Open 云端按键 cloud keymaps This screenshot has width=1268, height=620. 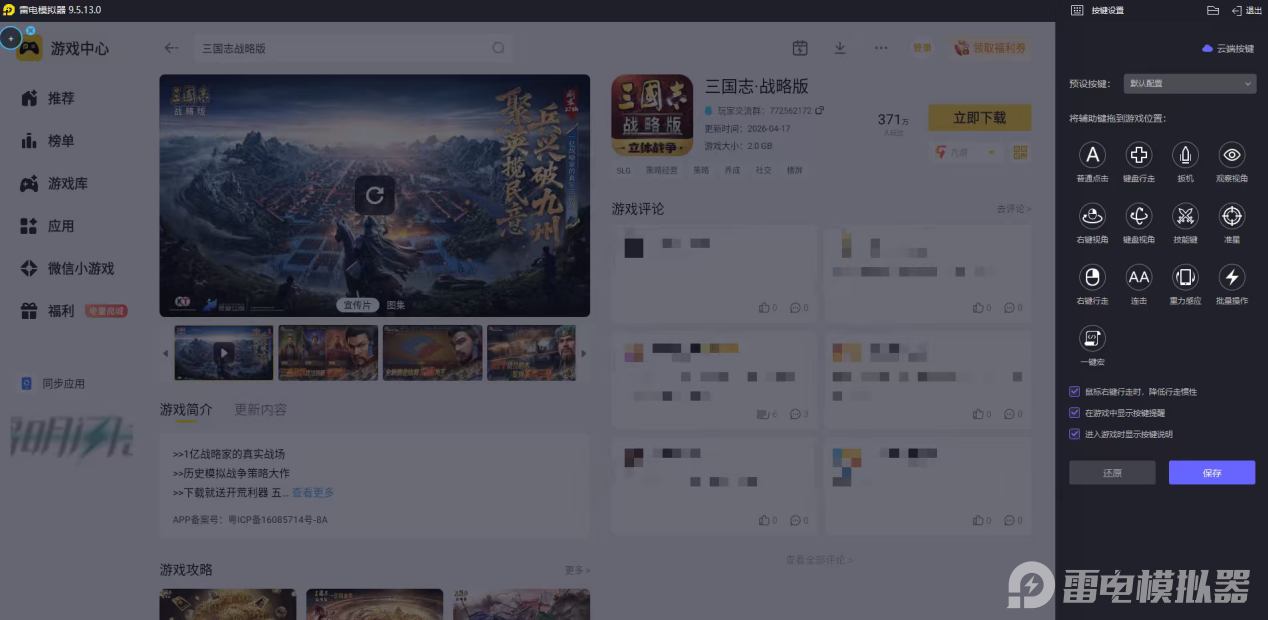pyautogui.click(x=1228, y=48)
